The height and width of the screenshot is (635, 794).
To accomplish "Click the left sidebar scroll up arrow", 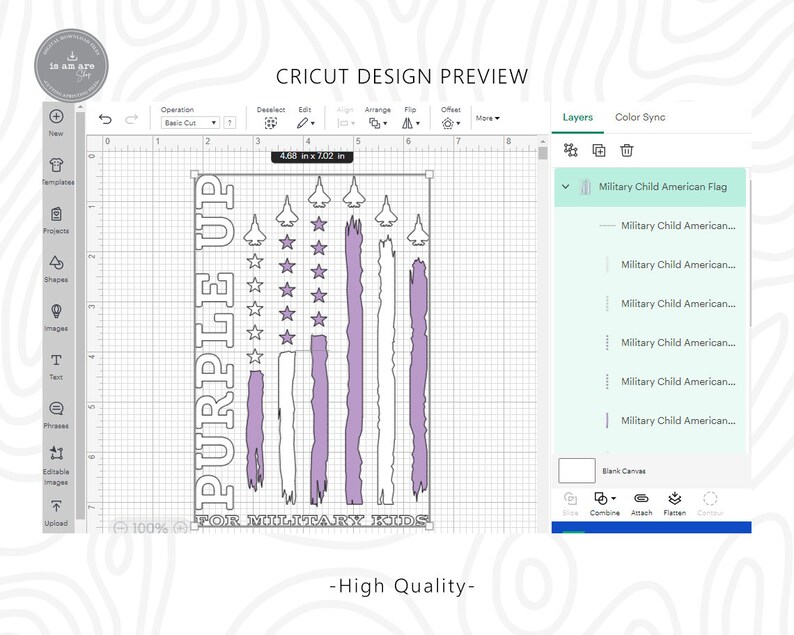I will [80, 107].
